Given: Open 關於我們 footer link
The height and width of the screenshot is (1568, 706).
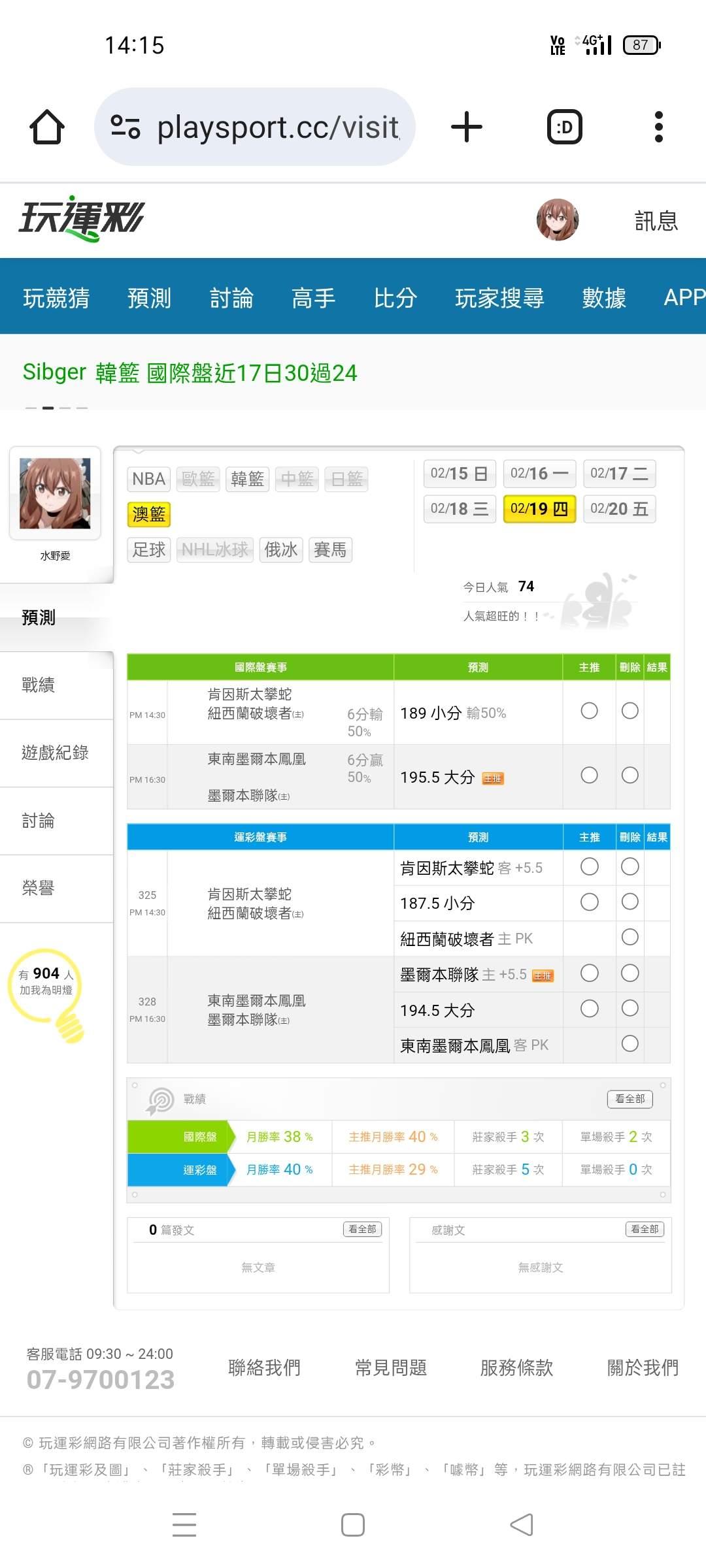Looking at the screenshot, I should tap(643, 1367).
